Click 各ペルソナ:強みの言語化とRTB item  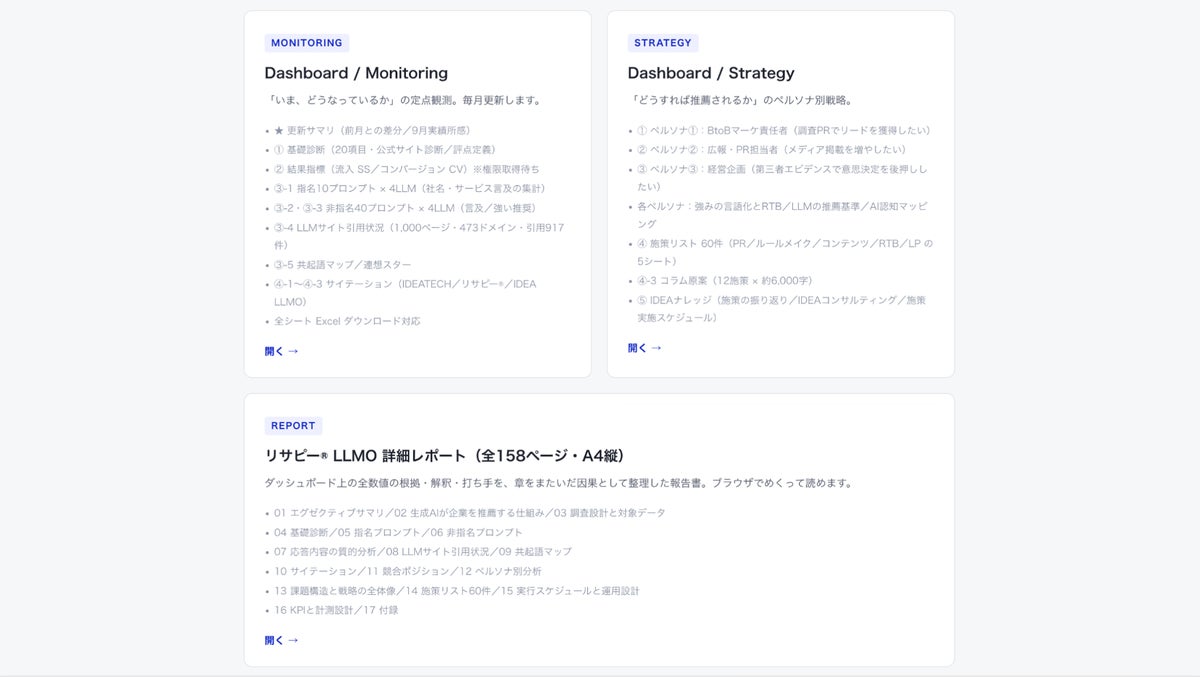pos(782,215)
